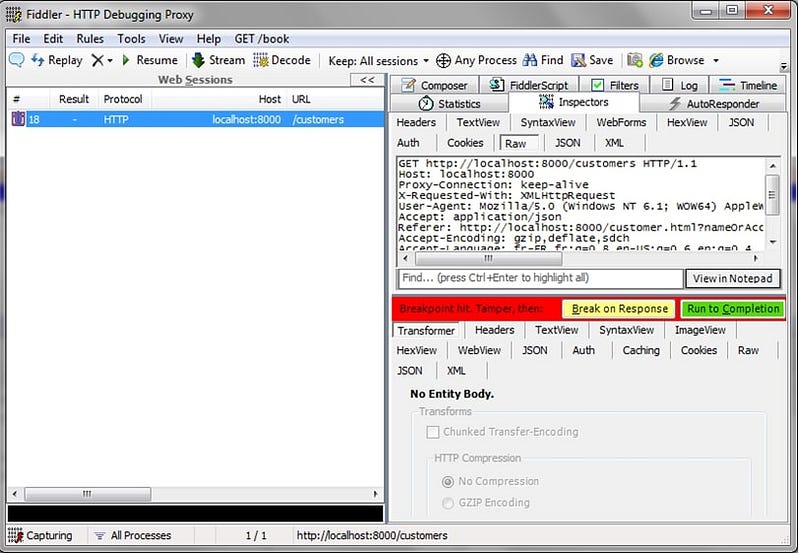Click the All Processes status filter

(x=134, y=535)
